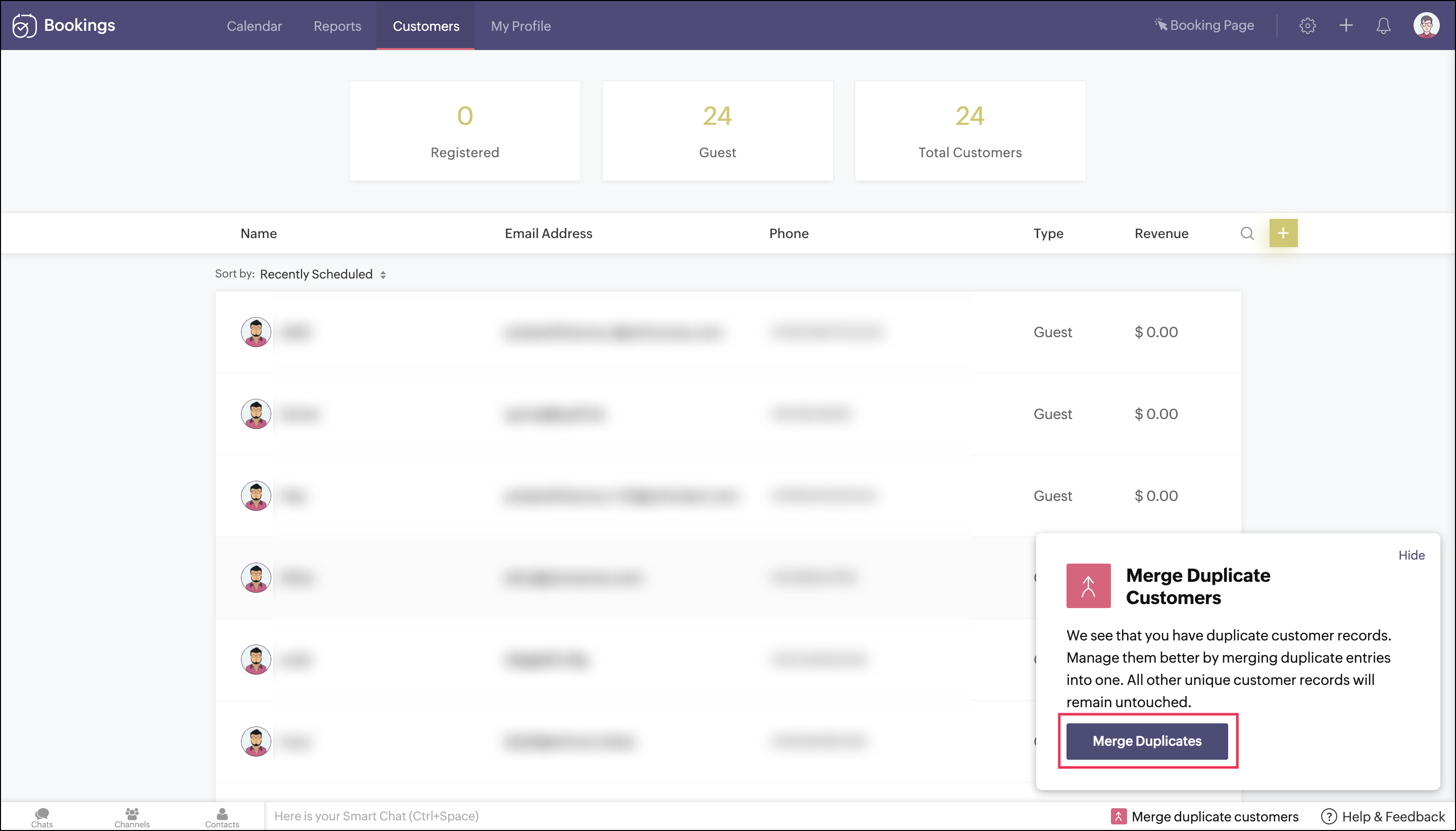The width and height of the screenshot is (1456, 831).
Task: Open the Booking Page link
Action: [1204, 26]
